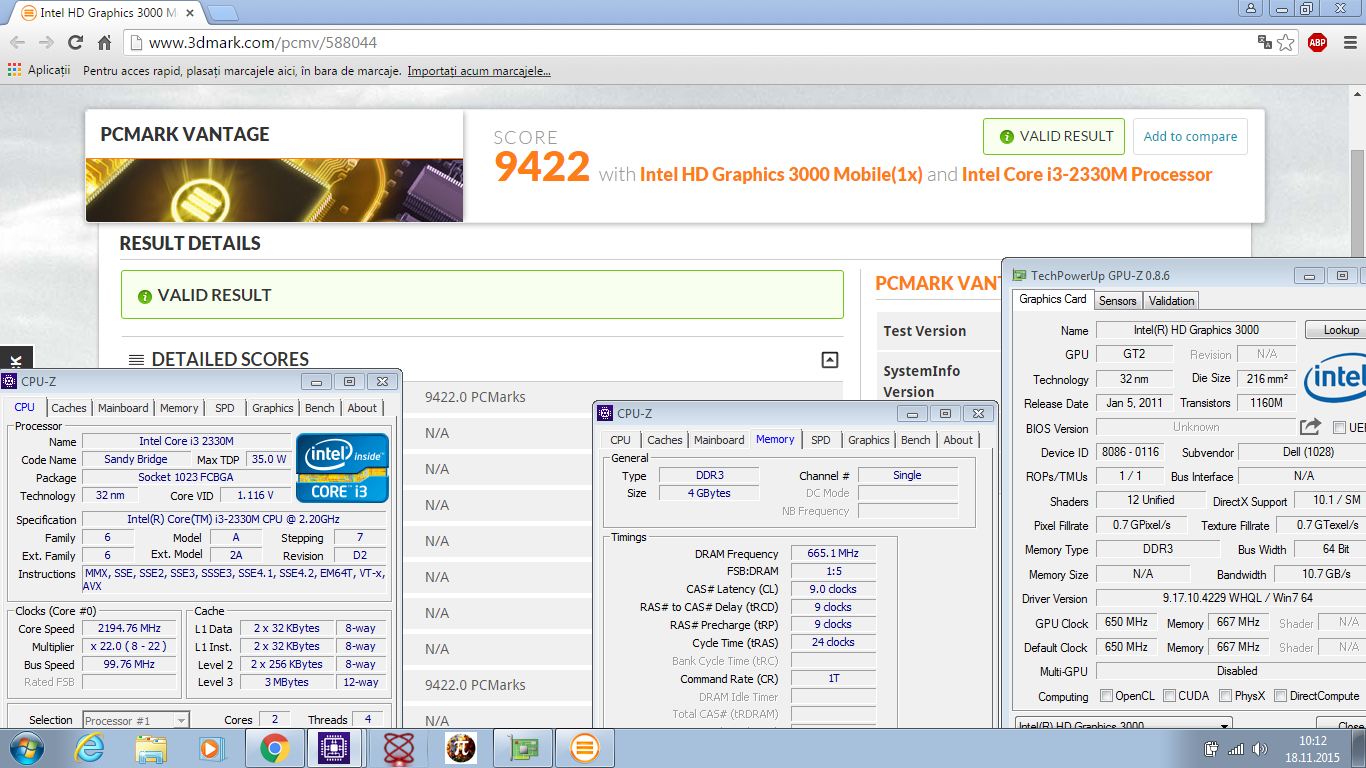The image size is (1366, 768).
Task: Toggle the DirectCompute checkbox in GPU-Z
Action: [x=1280, y=696]
